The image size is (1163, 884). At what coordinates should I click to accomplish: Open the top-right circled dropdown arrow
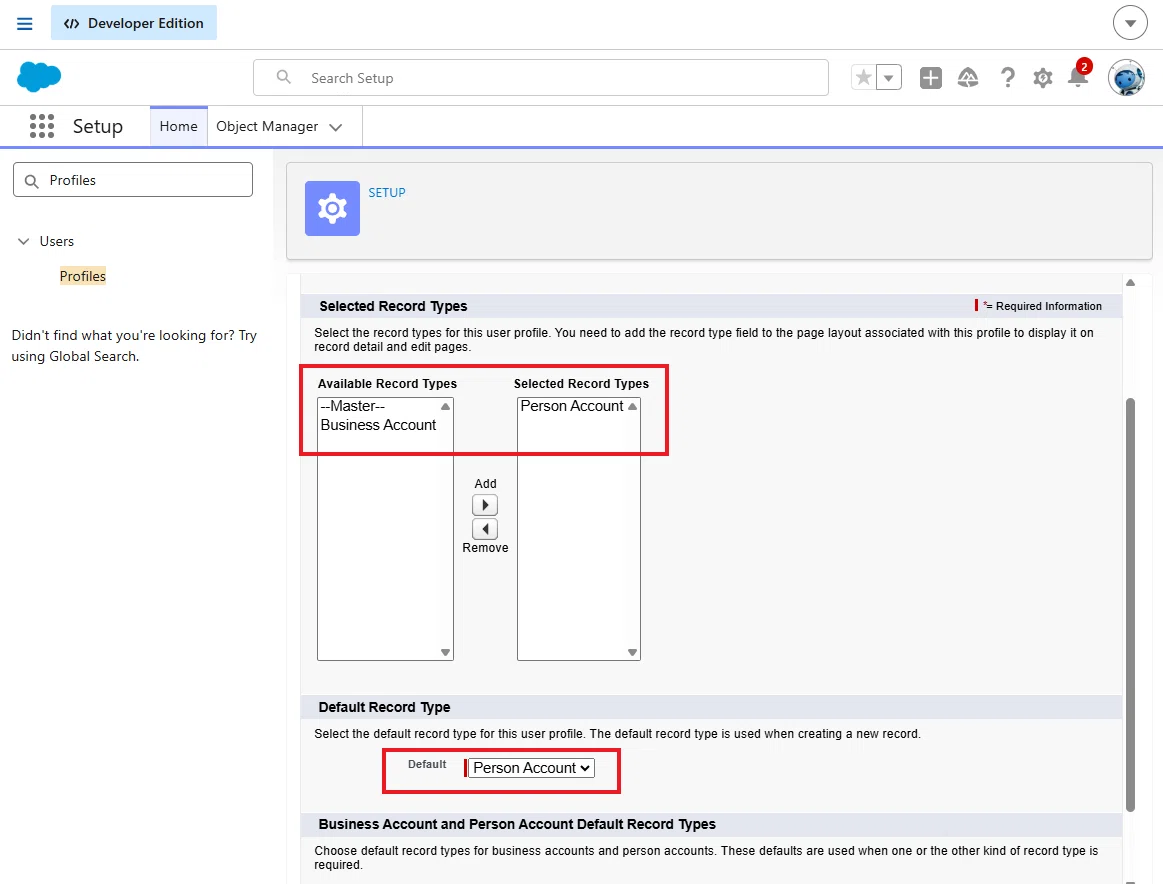click(1130, 23)
